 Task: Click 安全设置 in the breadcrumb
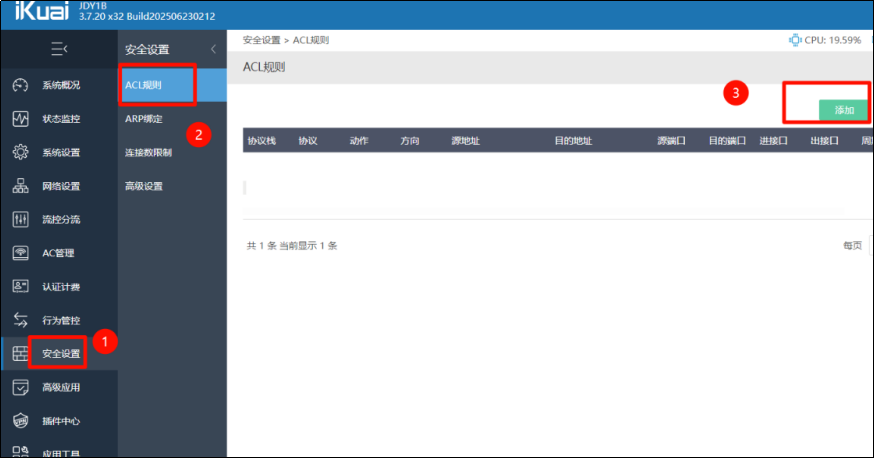(x=261, y=40)
